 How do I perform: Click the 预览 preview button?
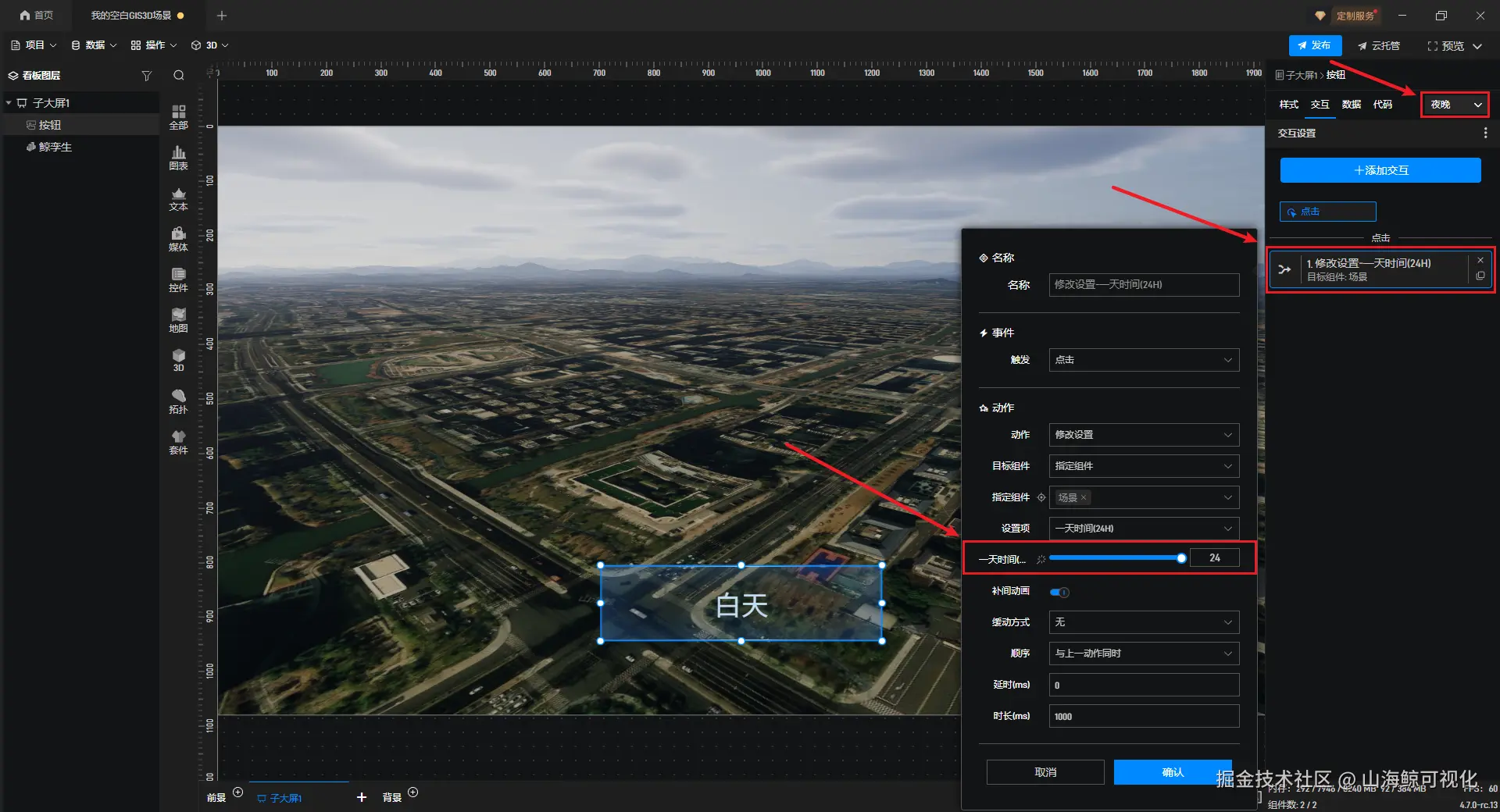(x=1446, y=46)
